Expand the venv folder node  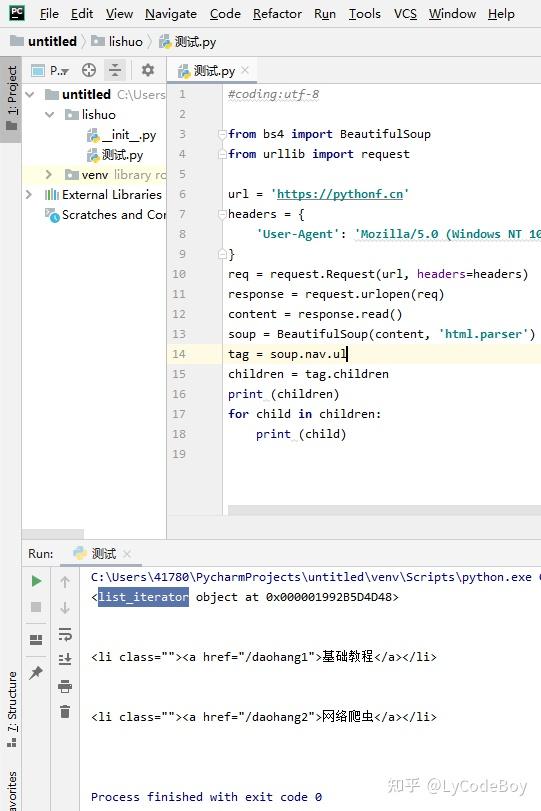tap(49, 174)
